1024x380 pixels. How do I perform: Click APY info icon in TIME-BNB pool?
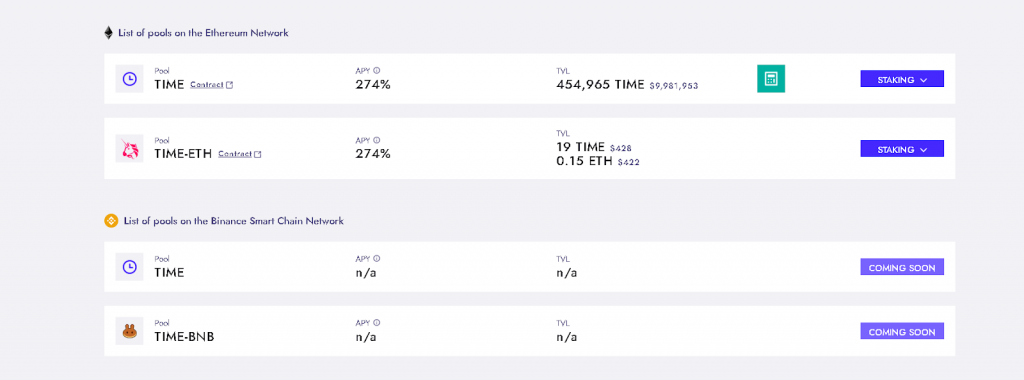point(377,323)
